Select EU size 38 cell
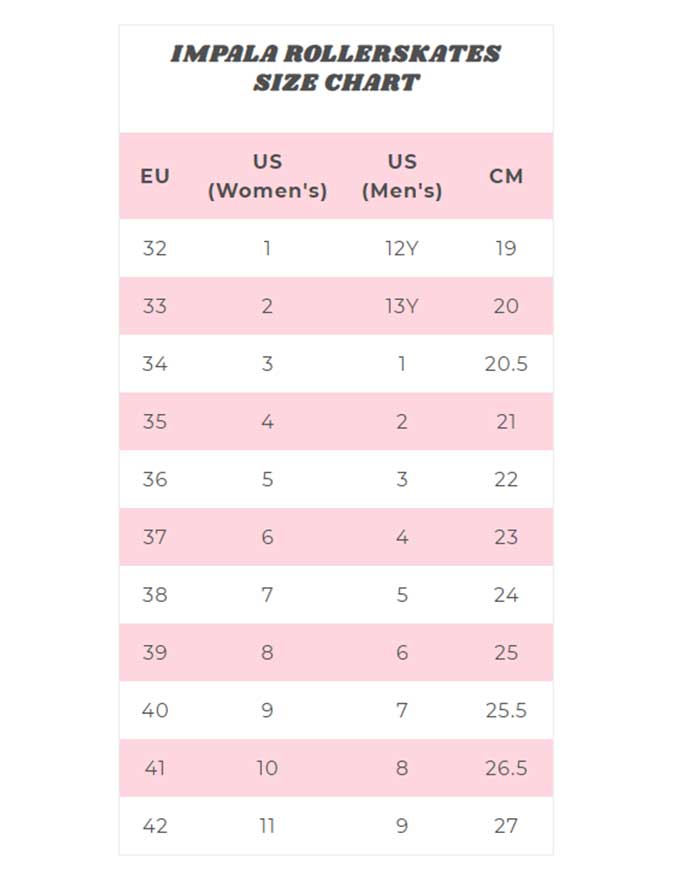This screenshot has height=870, width=680. point(155,595)
